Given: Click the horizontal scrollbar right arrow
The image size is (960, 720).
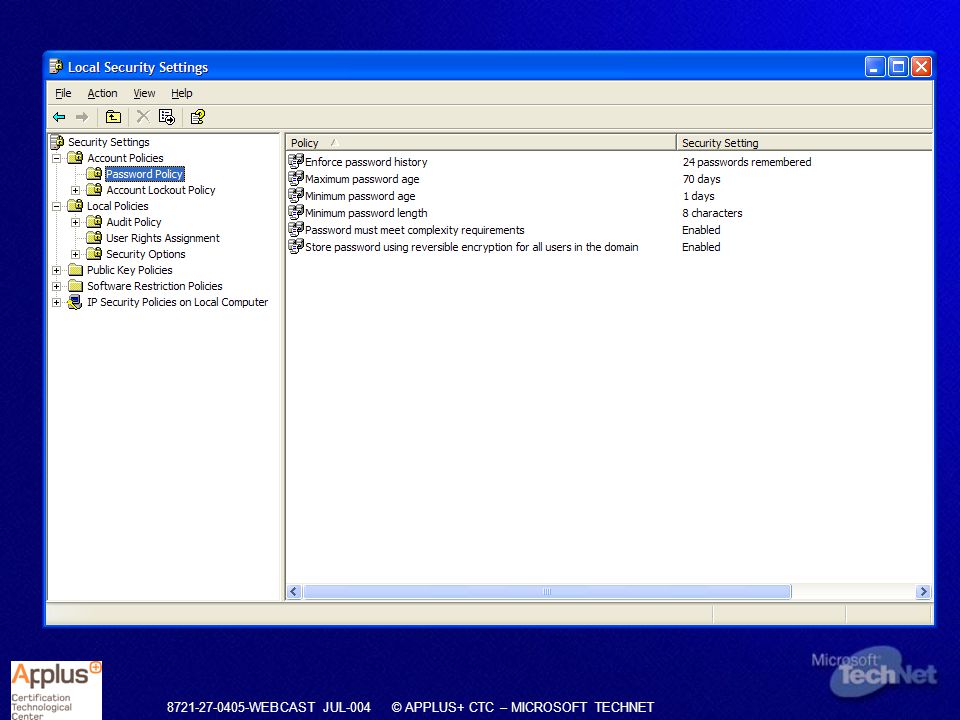Looking at the screenshot, I should pos(923,591).
